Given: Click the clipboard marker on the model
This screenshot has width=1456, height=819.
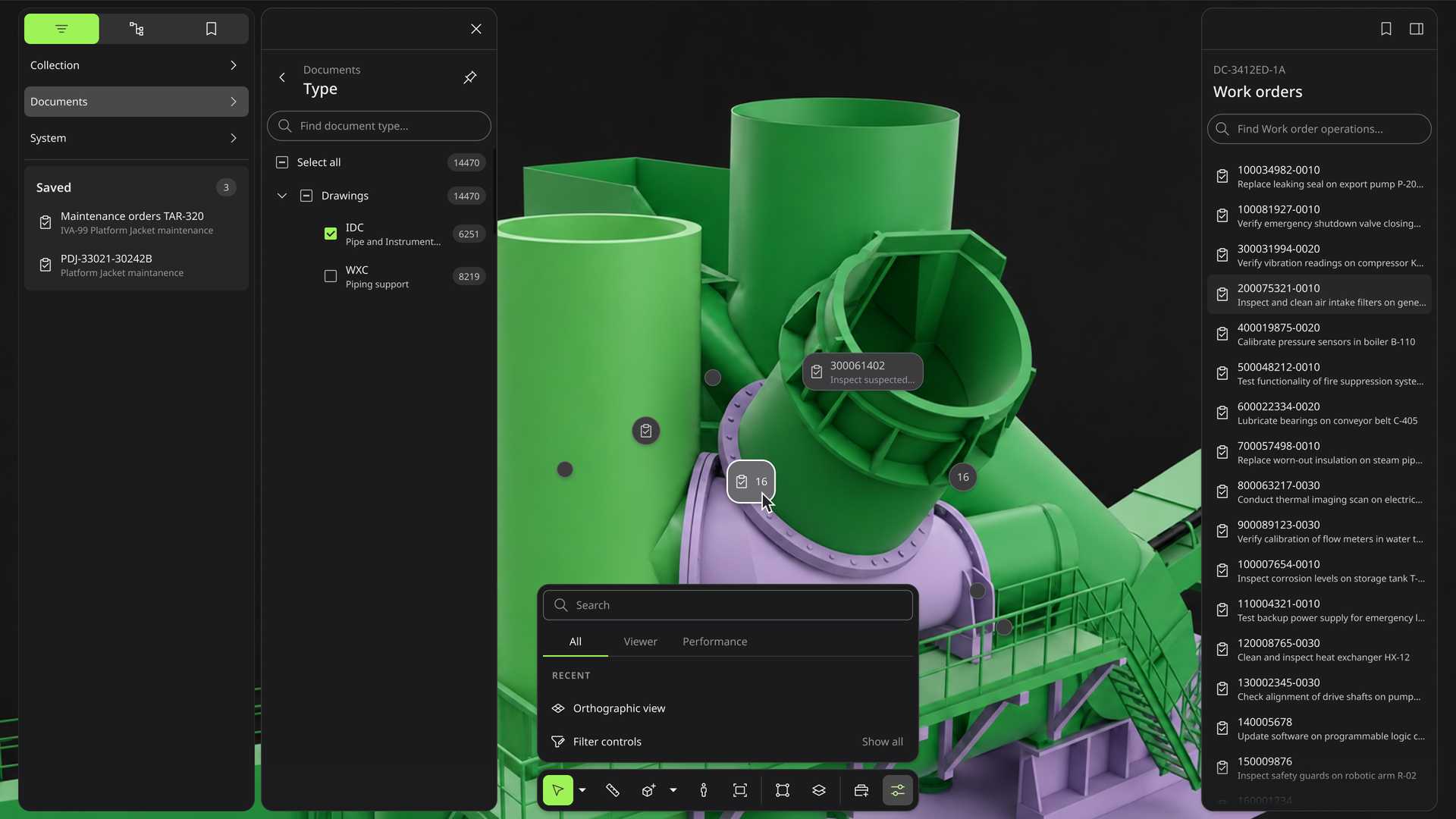Looking at the screenshot, I should click(x=646, y=431).
